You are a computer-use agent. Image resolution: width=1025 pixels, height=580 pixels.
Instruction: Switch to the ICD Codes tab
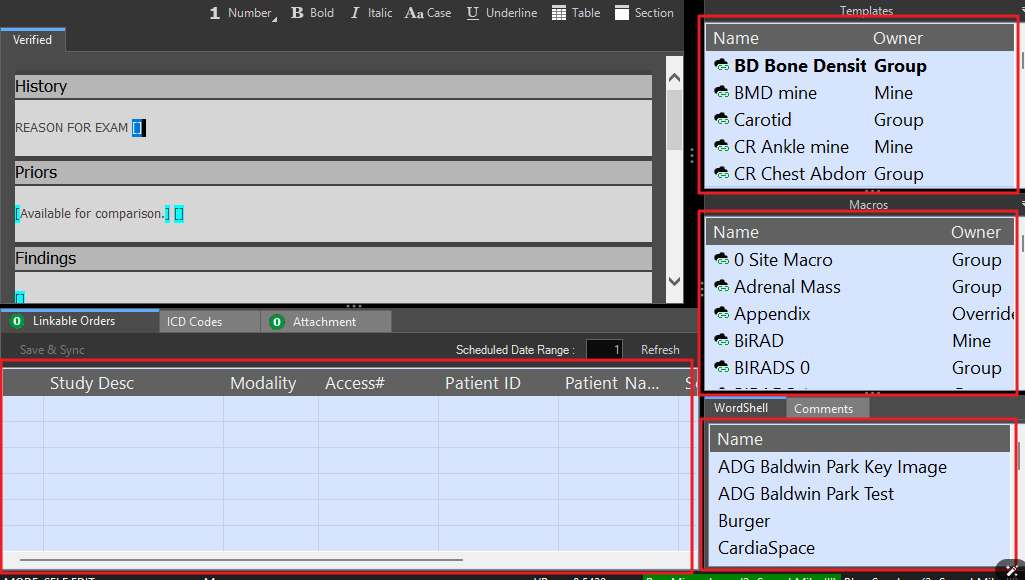tap(194, 322)
